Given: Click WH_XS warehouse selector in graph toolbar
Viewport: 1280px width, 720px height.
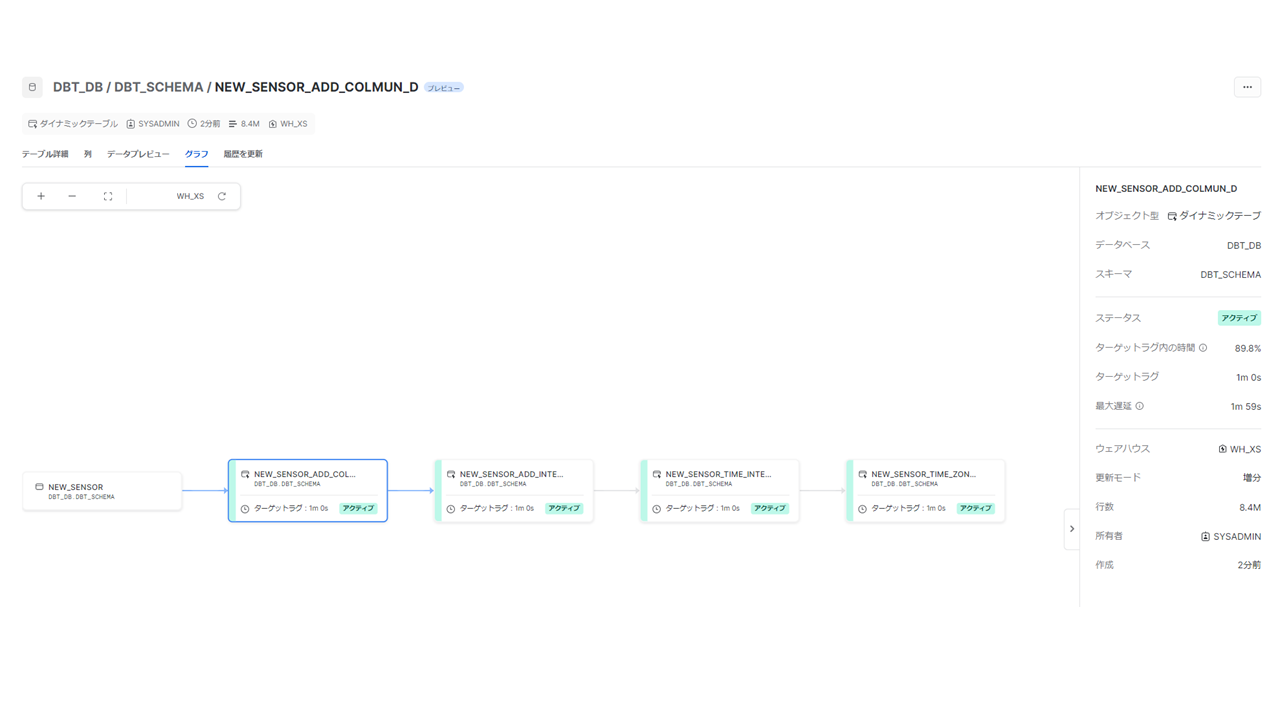Looking at the screenshot, I should 190,196.
